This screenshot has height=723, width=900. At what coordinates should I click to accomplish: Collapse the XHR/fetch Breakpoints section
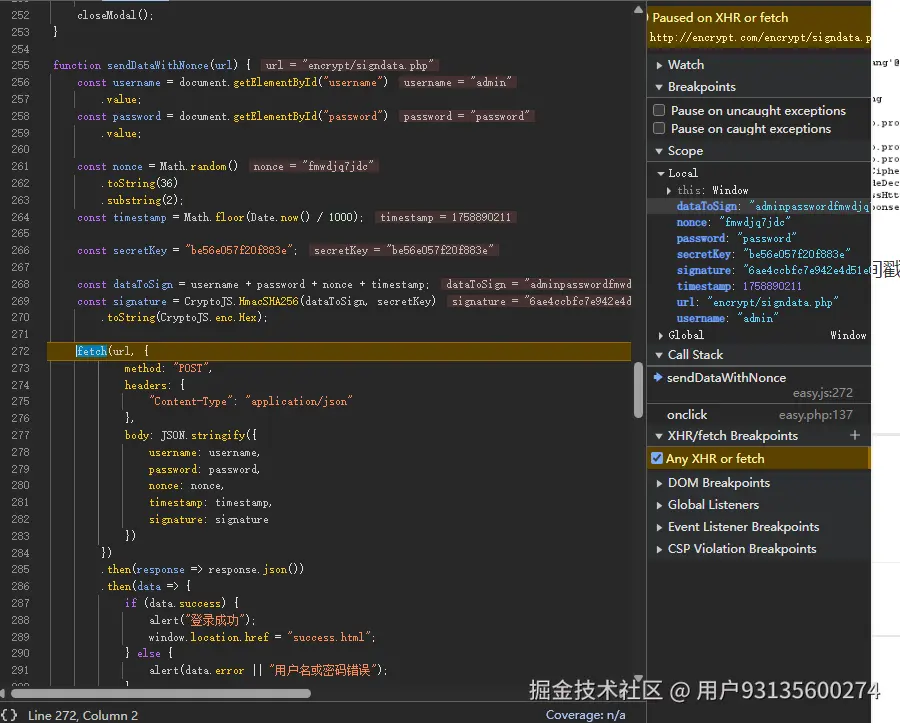(659, 437)
